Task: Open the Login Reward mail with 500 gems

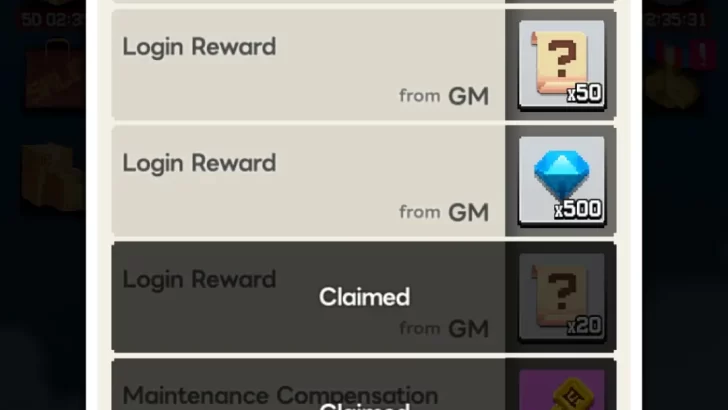Action: 364,181
